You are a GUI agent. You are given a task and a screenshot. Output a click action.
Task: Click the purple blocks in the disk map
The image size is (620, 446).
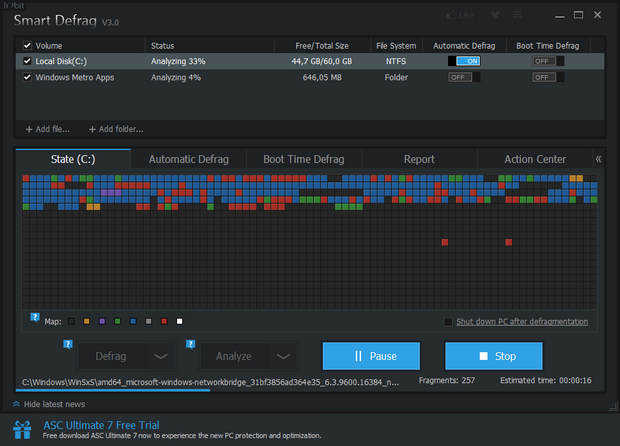111,193
